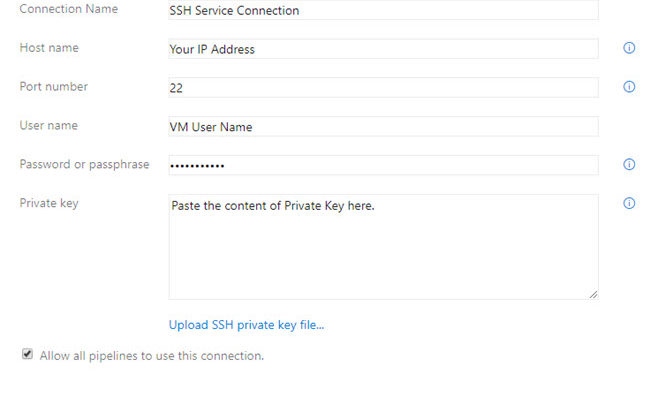Click the Password or passphrase label

coord(84,165)
